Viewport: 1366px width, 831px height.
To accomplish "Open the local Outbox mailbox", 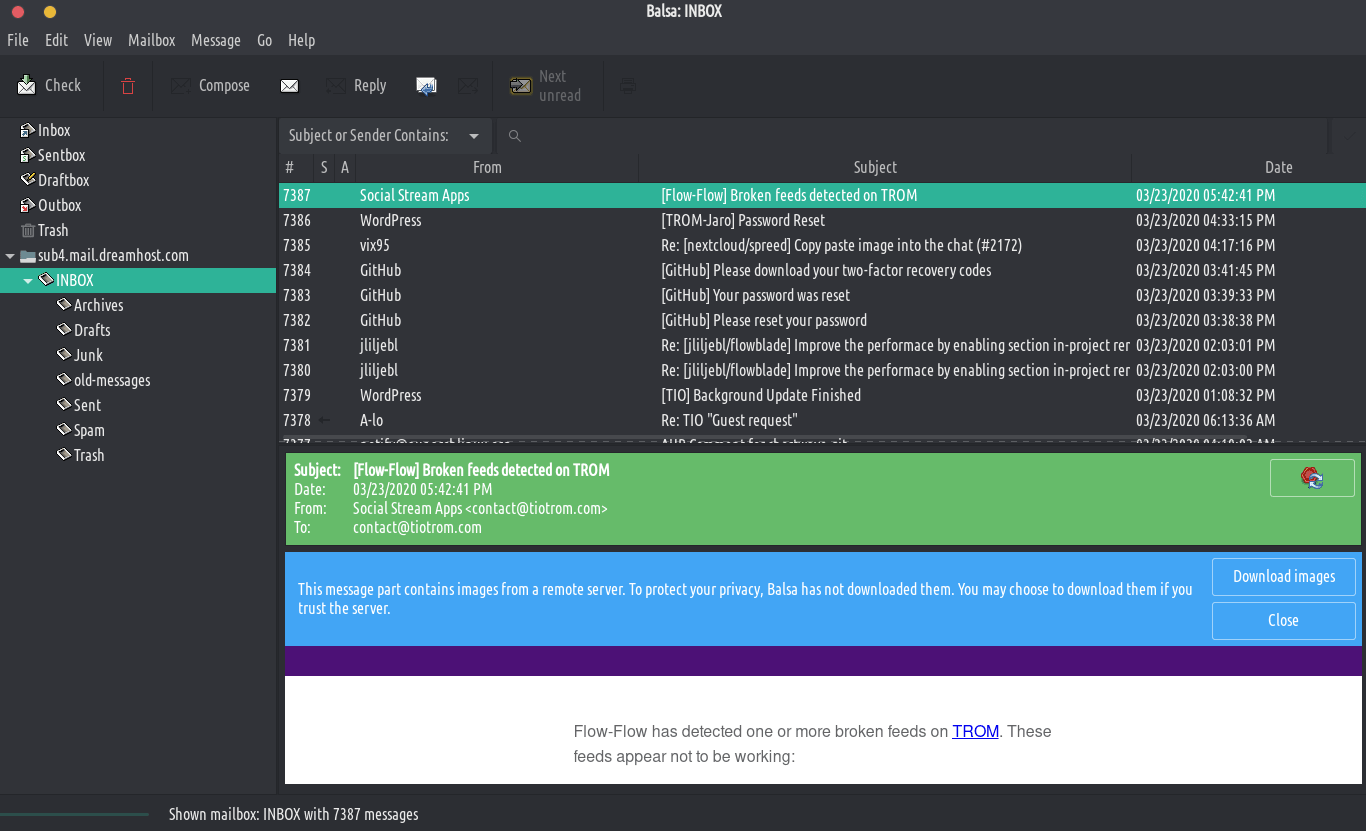I will 59,205.
